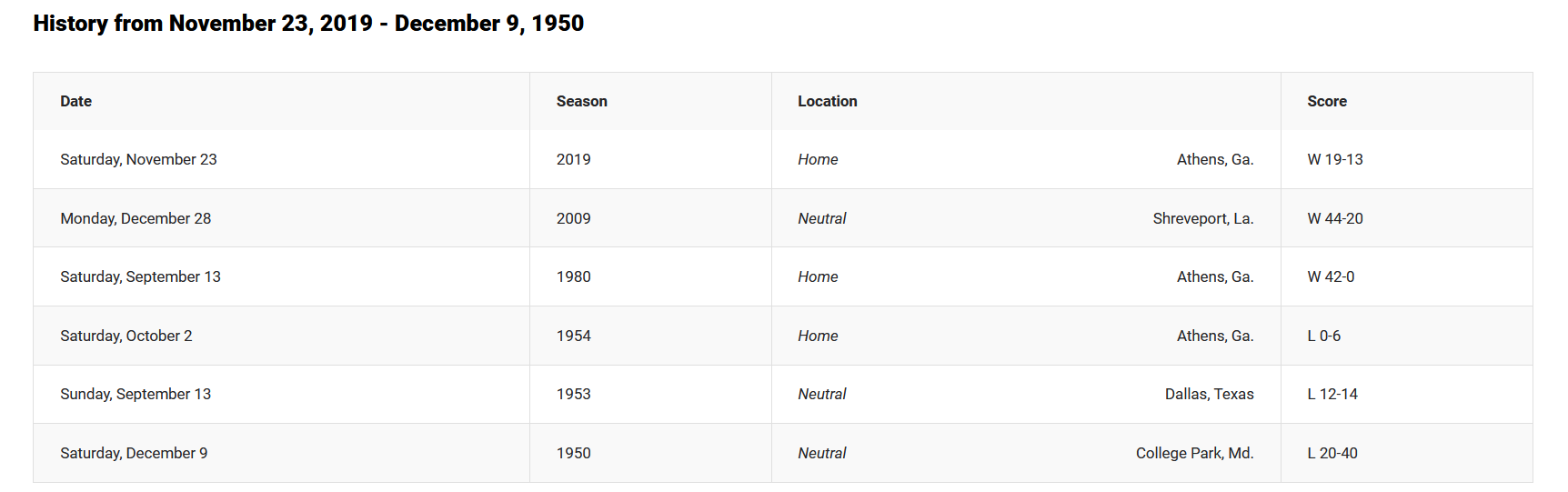Click the Shreveport, La. location text
The width and height of the screenshot is (1568, 492).
click(x=1203, y=218)
